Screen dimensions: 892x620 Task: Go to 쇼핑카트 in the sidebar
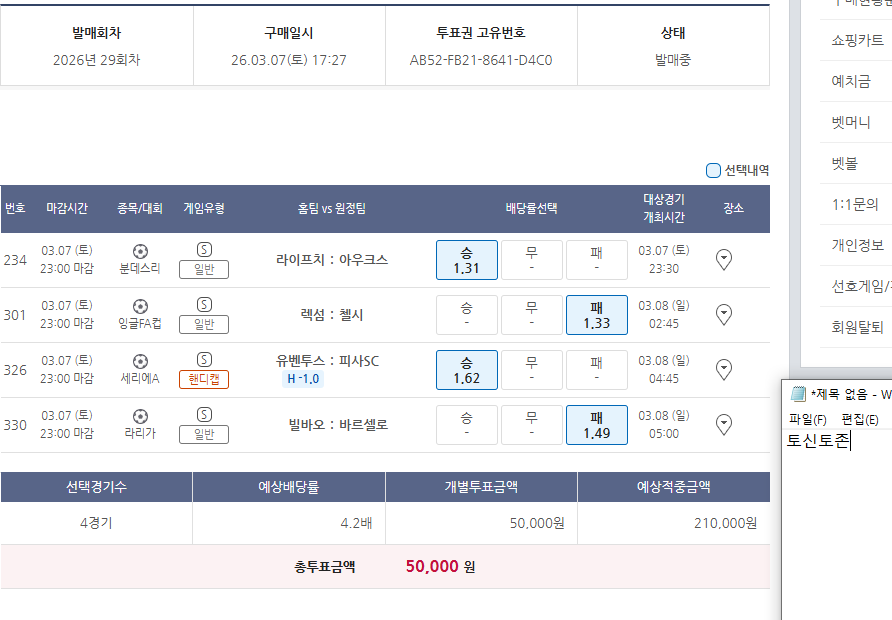click(857, 41)
